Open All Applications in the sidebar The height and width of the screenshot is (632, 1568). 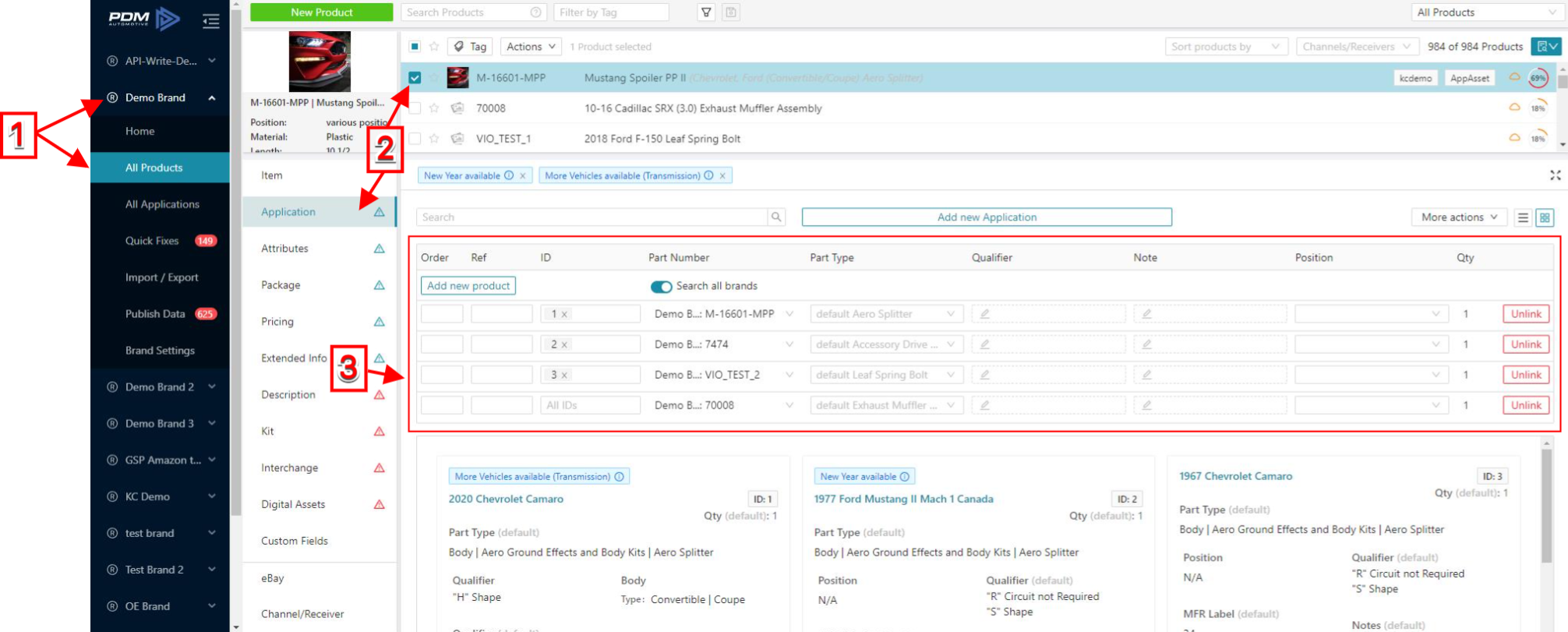pos(162,204)
